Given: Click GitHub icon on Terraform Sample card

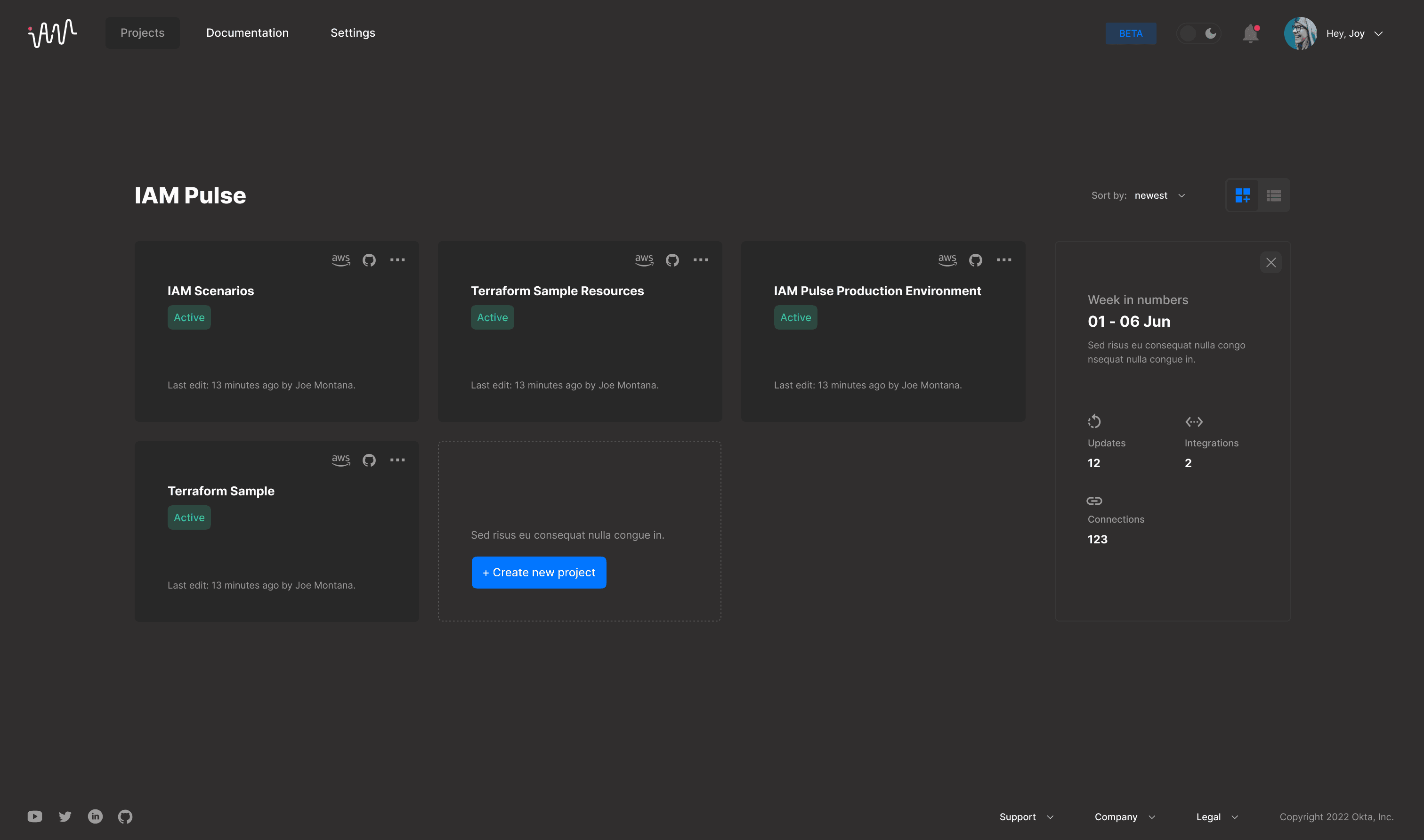Looking at the screenshot, I should [x=369, y=460].
